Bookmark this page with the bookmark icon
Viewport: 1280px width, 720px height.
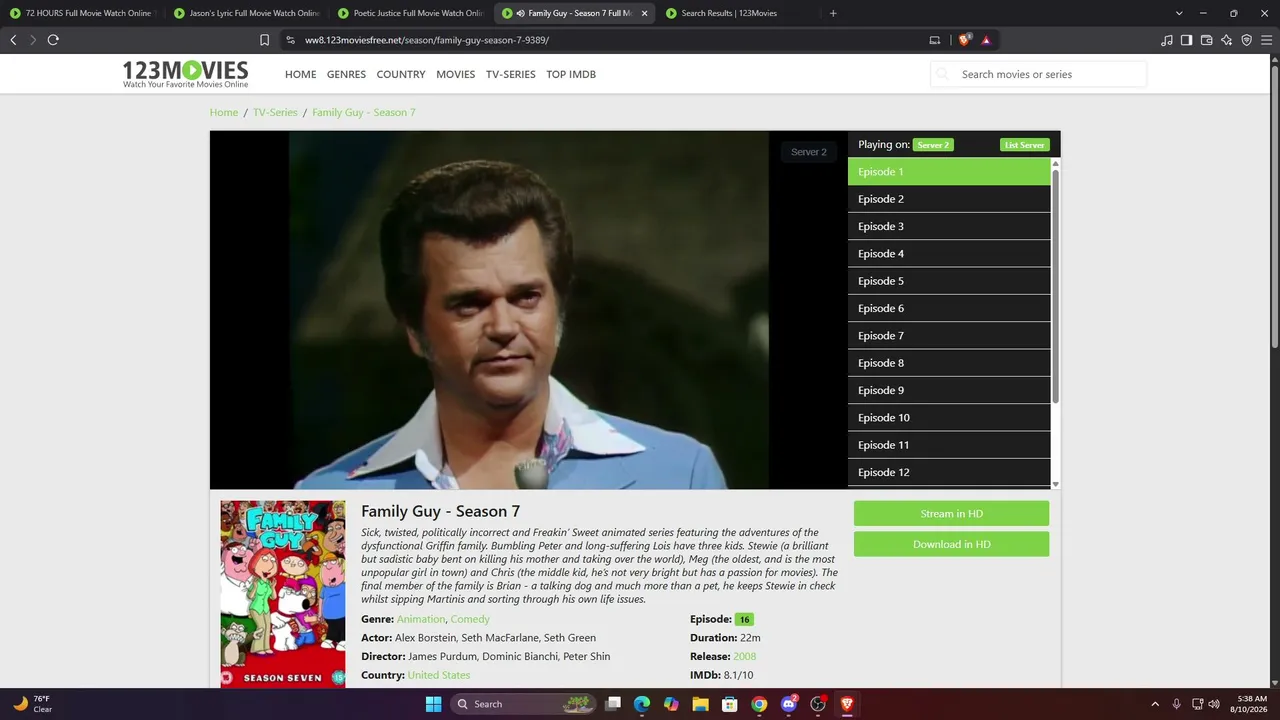pos(264,40)
